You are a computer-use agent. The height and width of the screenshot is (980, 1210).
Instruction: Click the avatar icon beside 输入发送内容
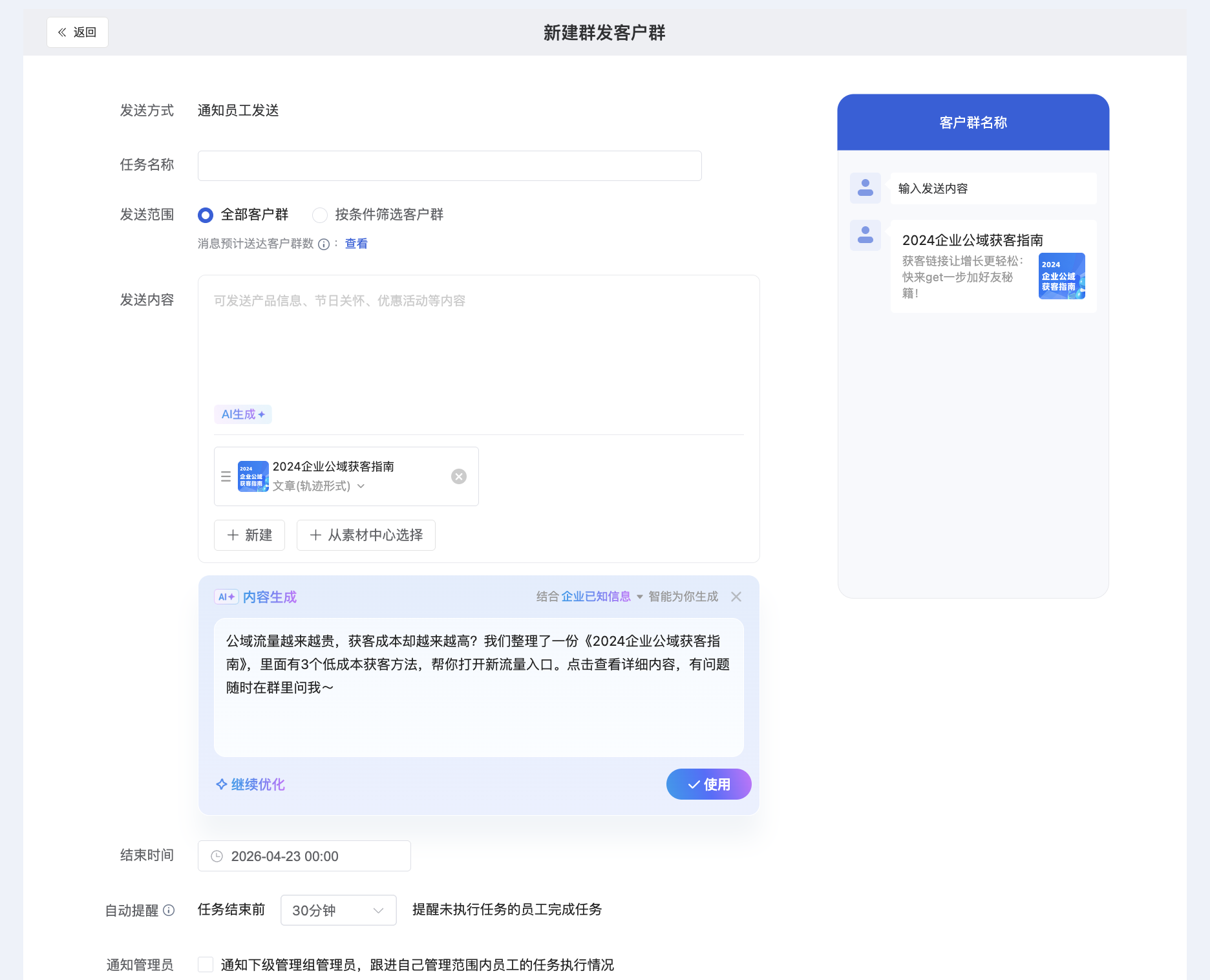(865, 188)
